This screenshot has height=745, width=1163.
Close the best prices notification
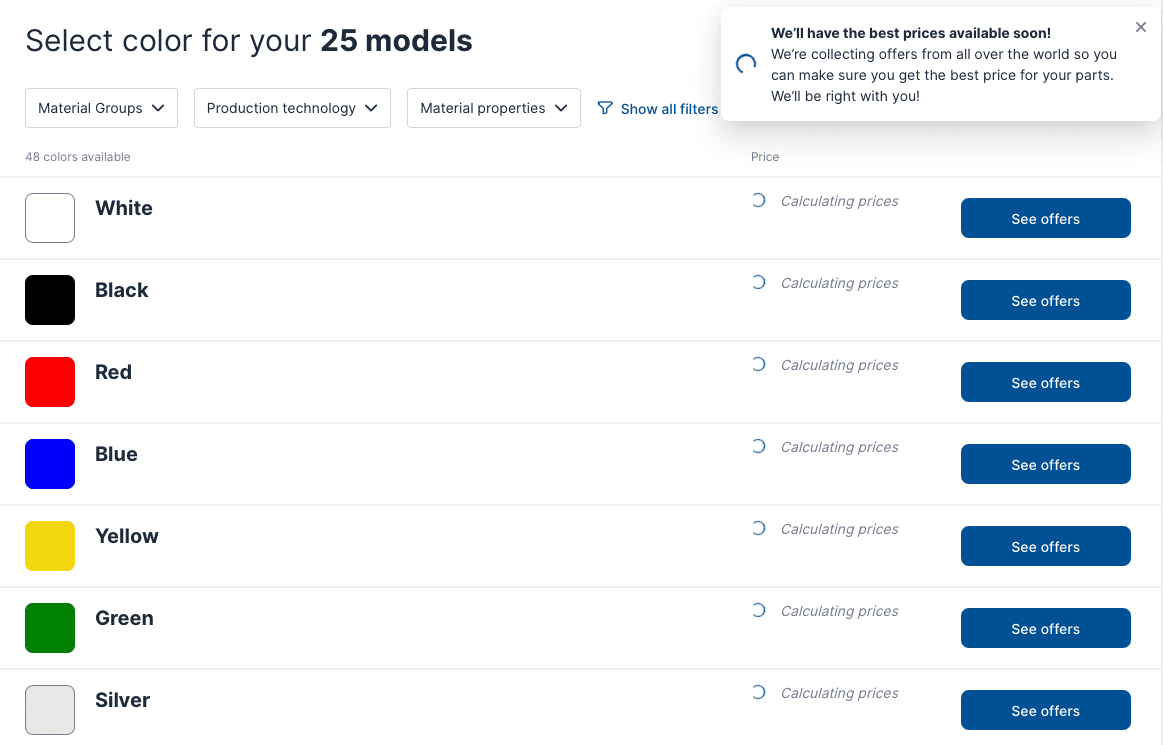pyautogui.click(x=1141, y=27)
